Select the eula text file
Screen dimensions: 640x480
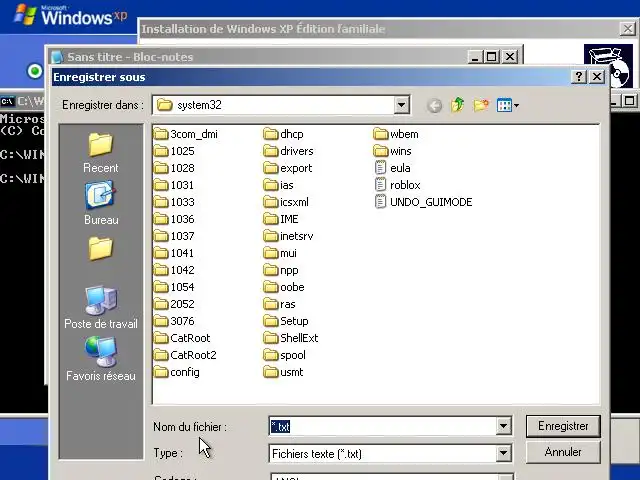point(392,168)
